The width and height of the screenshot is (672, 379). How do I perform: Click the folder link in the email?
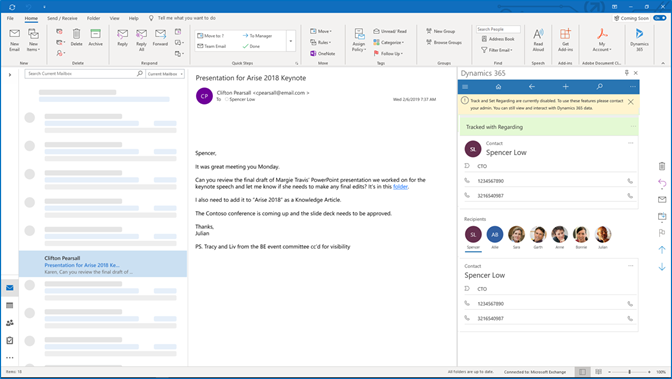(400, 186)
